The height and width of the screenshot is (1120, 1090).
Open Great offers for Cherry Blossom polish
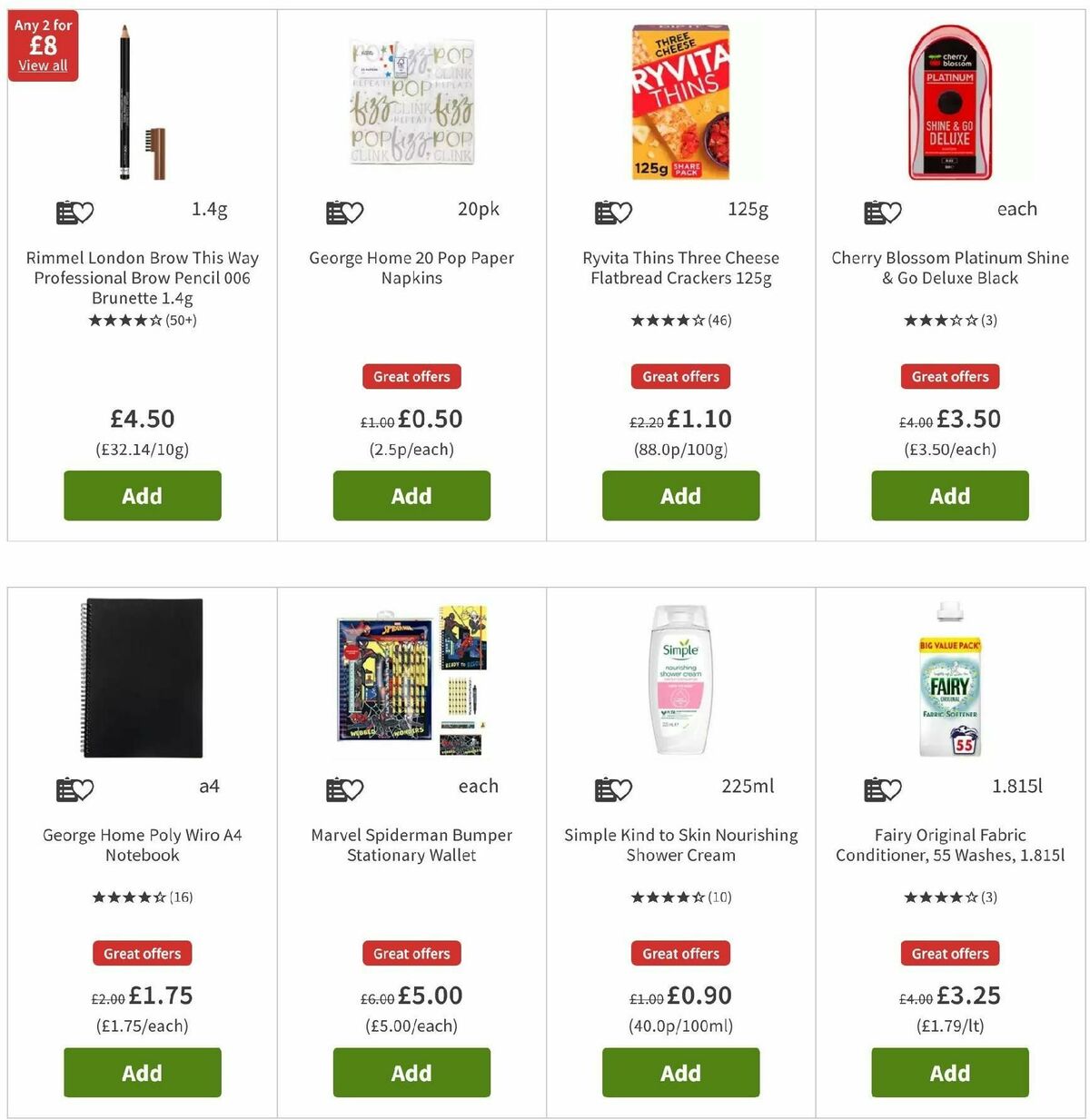[949, 376]
